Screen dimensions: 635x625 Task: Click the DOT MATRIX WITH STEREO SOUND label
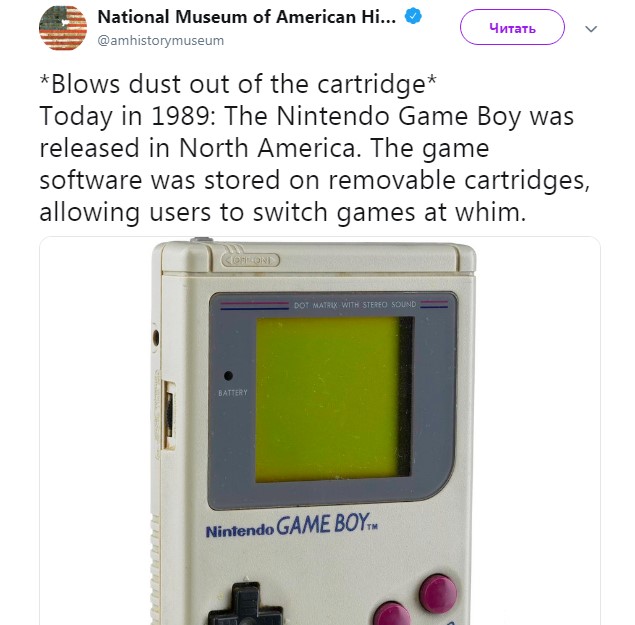tap(355, 305)
